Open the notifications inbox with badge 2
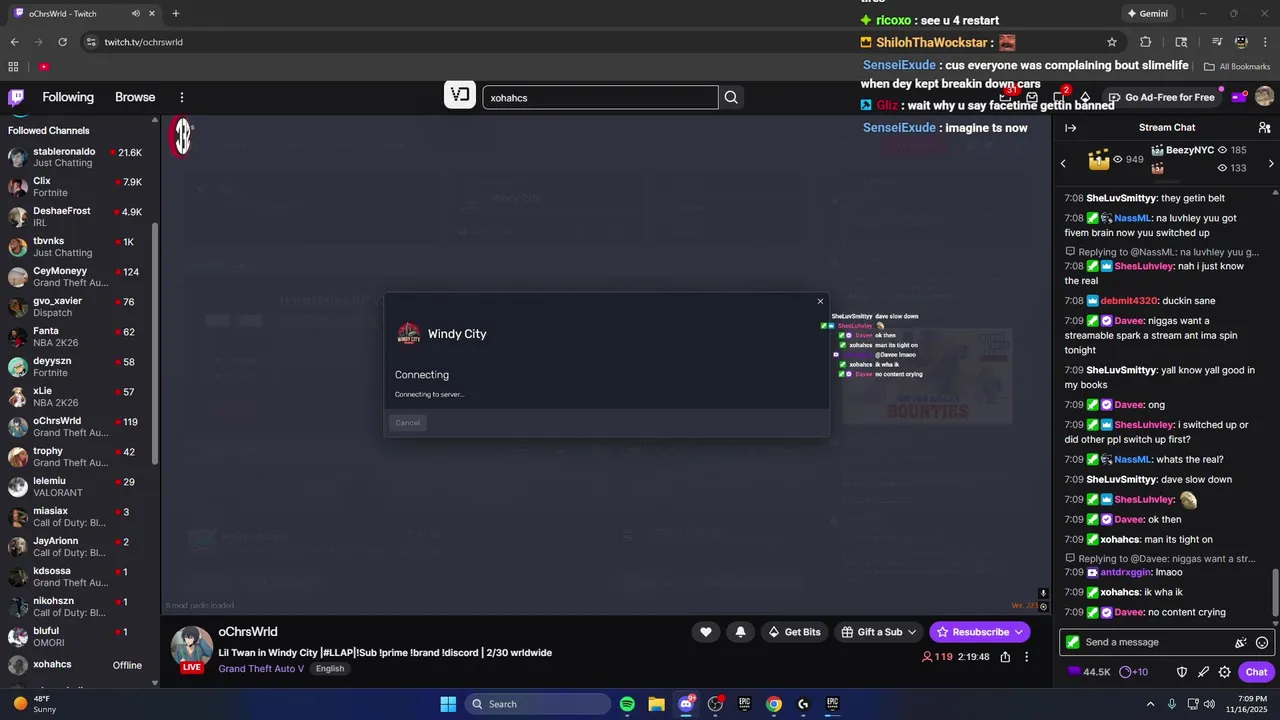Image resolution: width=1280 pixels, height=720 pixels. (1059, 97)
